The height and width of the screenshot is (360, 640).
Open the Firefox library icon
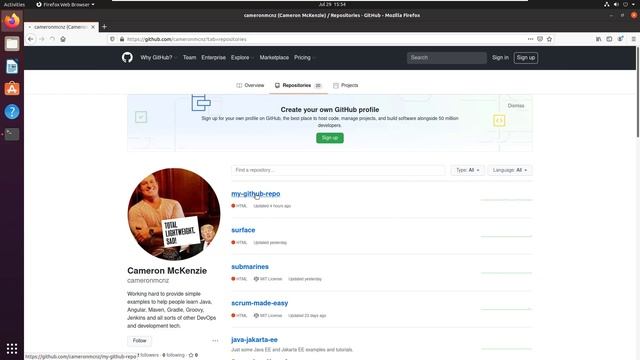point(598,39)
